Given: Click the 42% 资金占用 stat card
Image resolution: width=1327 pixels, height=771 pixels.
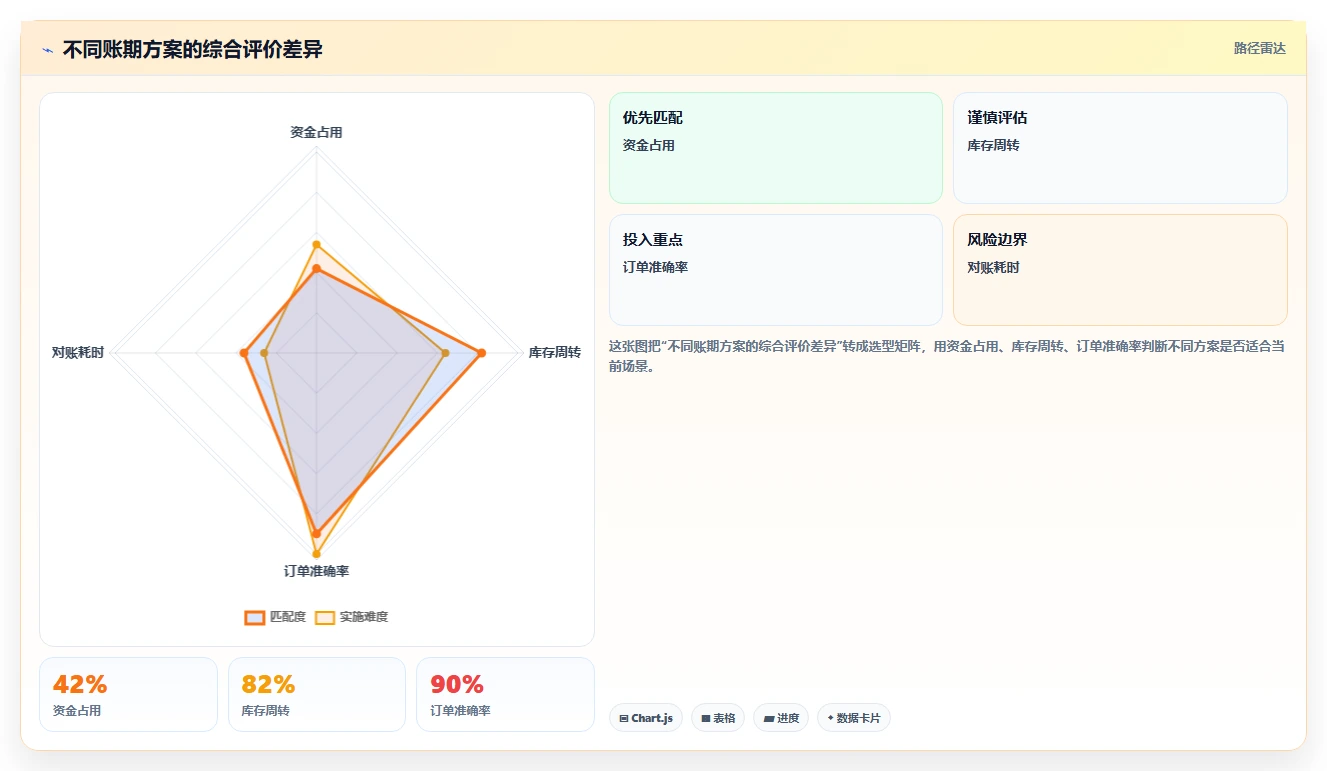Looking at the screenshot, I should pos(128,694).
